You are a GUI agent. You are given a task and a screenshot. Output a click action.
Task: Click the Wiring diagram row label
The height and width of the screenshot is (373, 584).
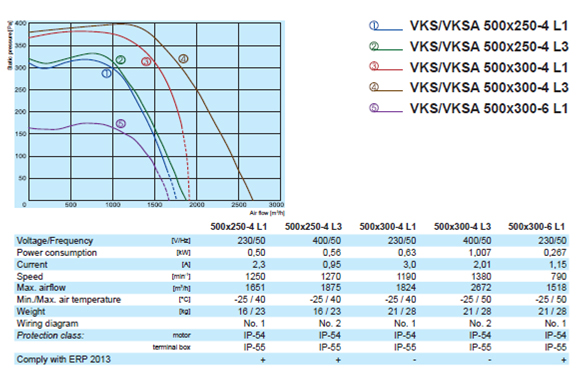point(47,323)
